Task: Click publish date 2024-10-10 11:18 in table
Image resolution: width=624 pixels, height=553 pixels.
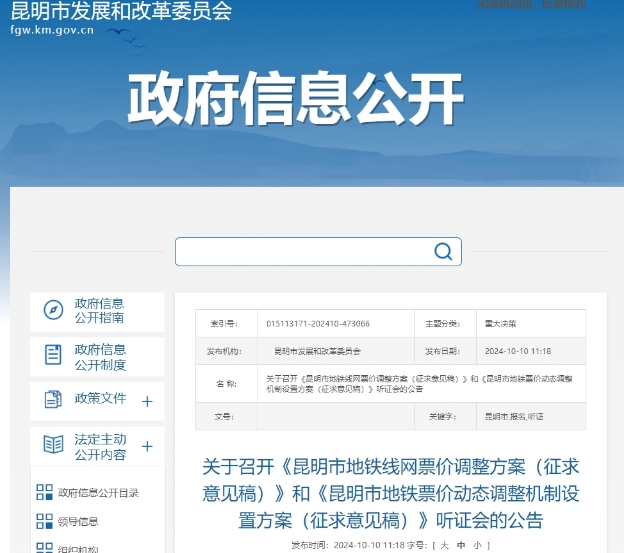Action: [x=518, y=351]
